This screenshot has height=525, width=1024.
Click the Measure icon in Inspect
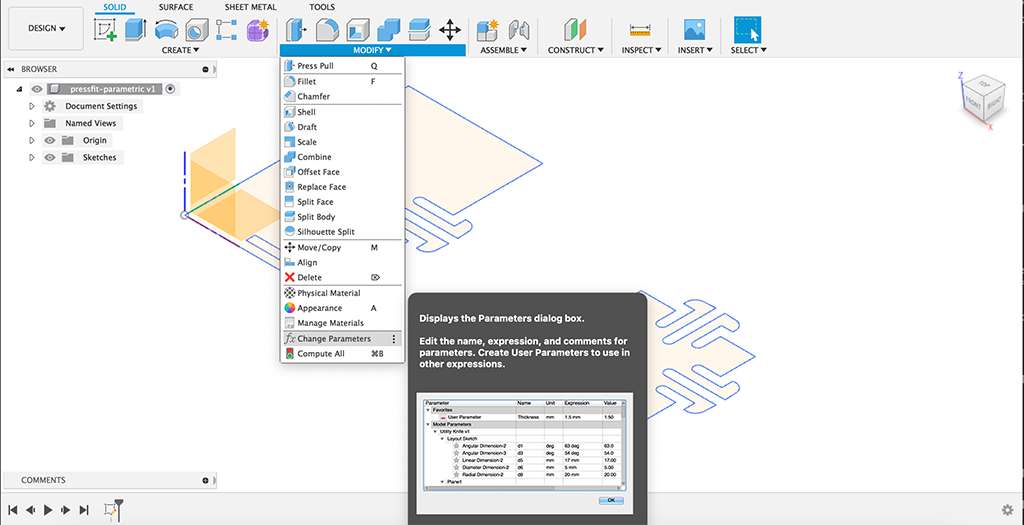coord(640,30)
